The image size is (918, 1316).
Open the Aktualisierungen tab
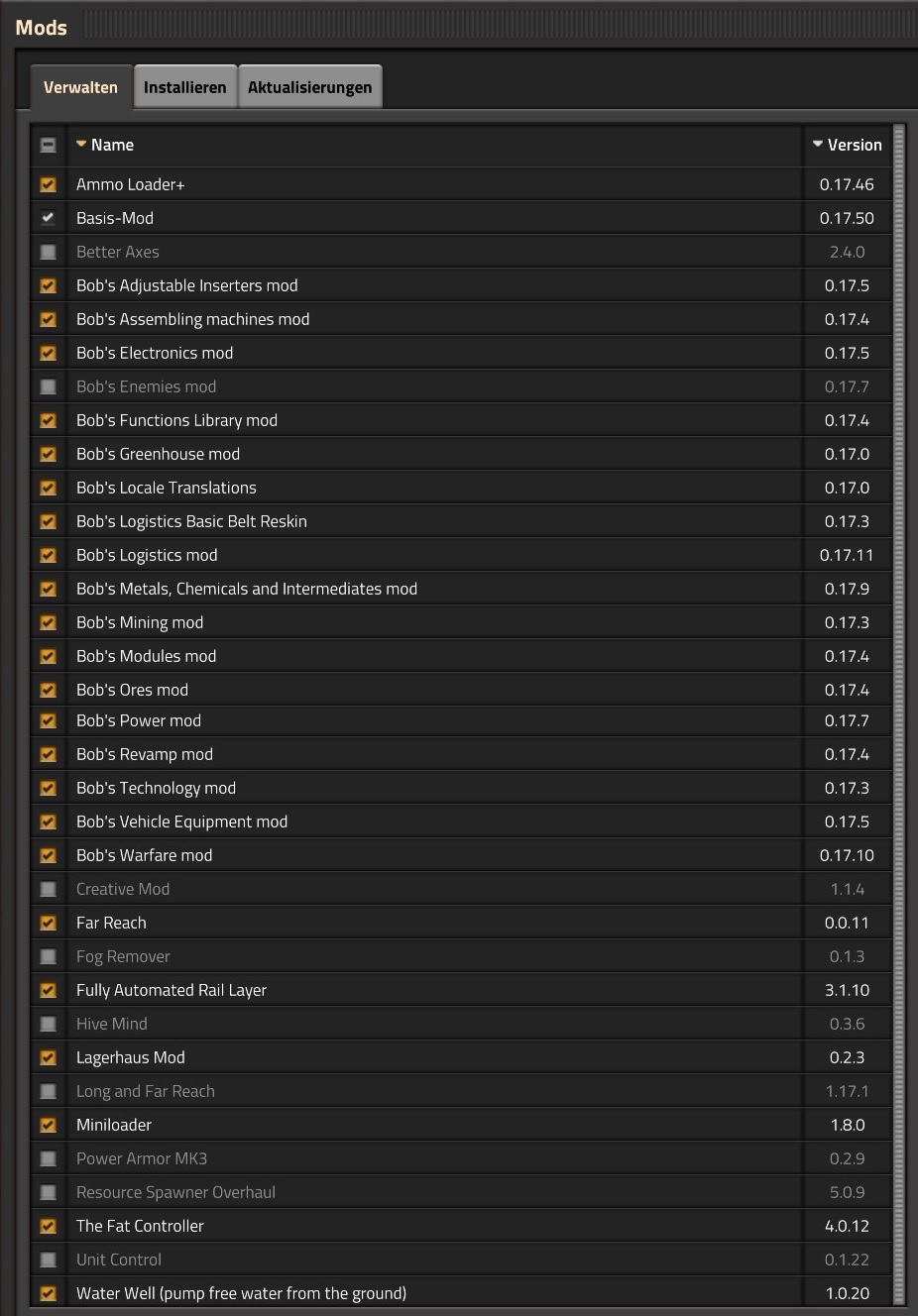(309, 87)
